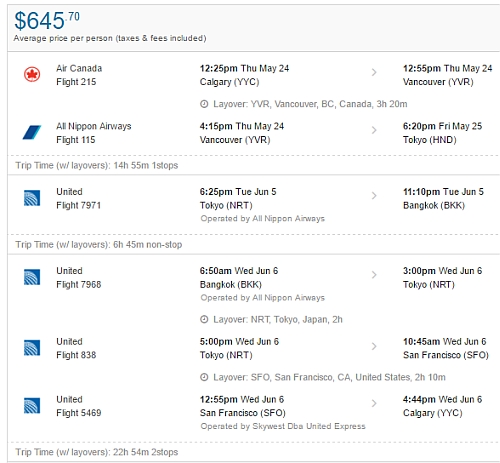
Task: Click the arrow chevron on Vancouver to Tokyo
Action: pyautogui.click(x=374, y=130)
